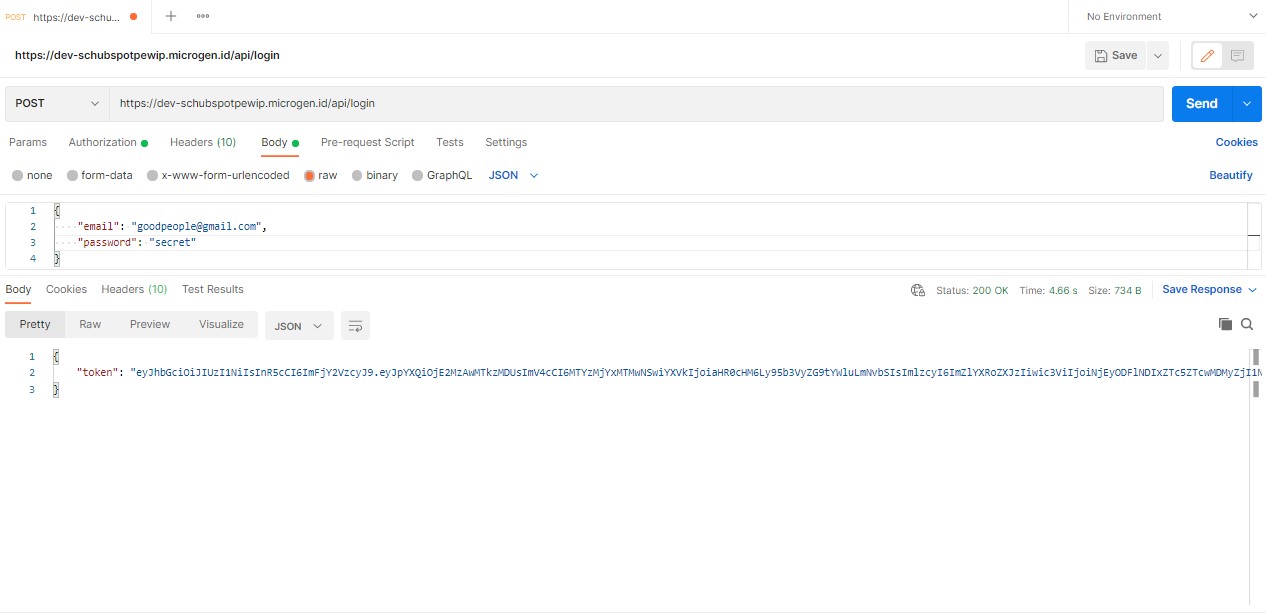Viewport: 1266px width, 613px height.
Task: Switch to the Headers (10) request tab
Action: pos(203,142)
